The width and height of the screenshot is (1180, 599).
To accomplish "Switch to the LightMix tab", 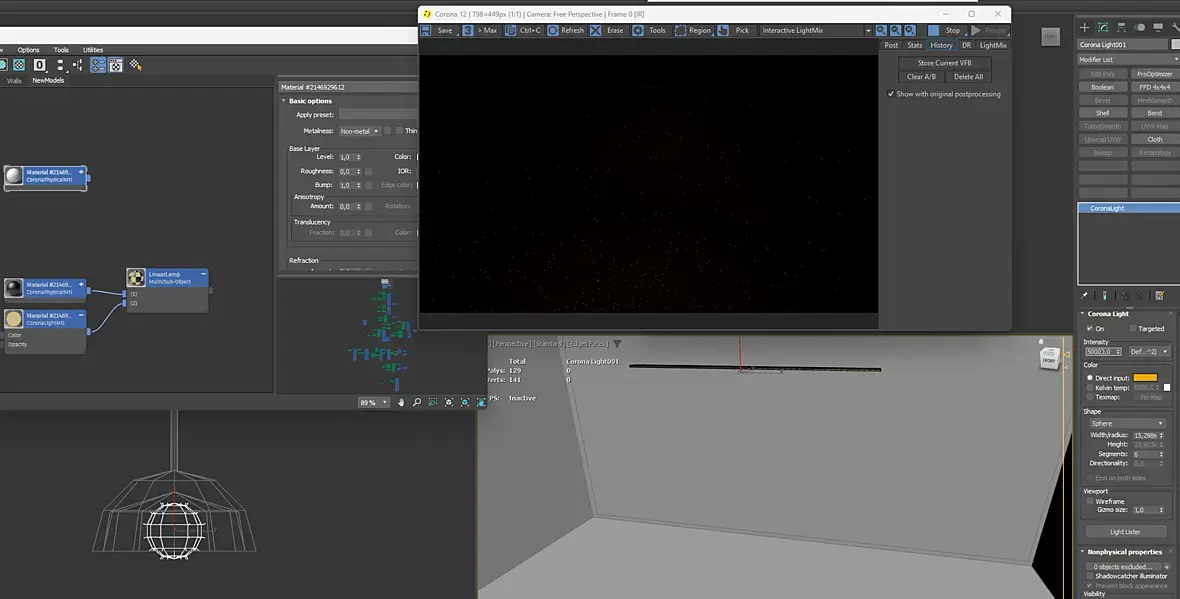I will click(993, 45).
